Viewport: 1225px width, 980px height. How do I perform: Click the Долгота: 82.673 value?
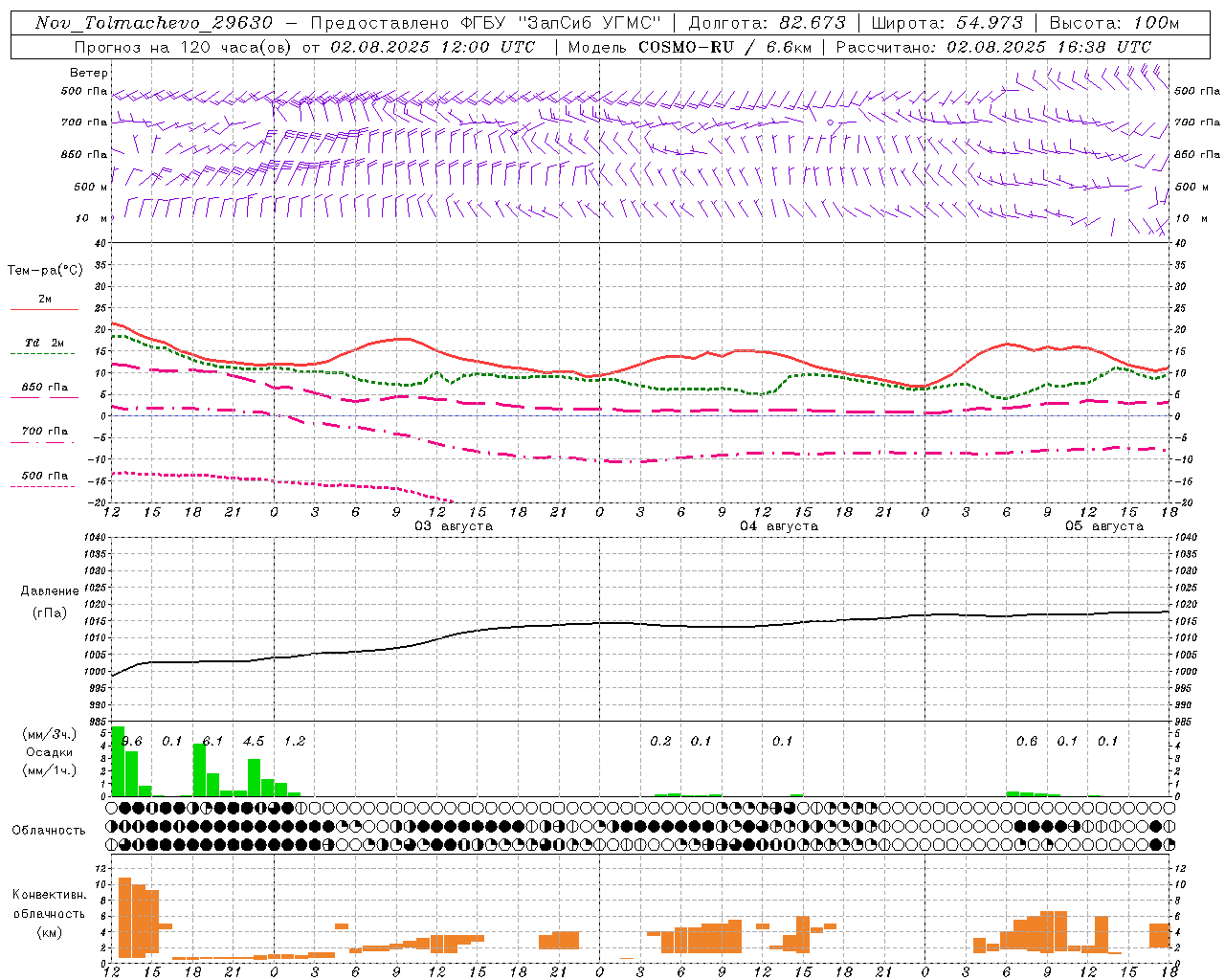click(768, 23)
